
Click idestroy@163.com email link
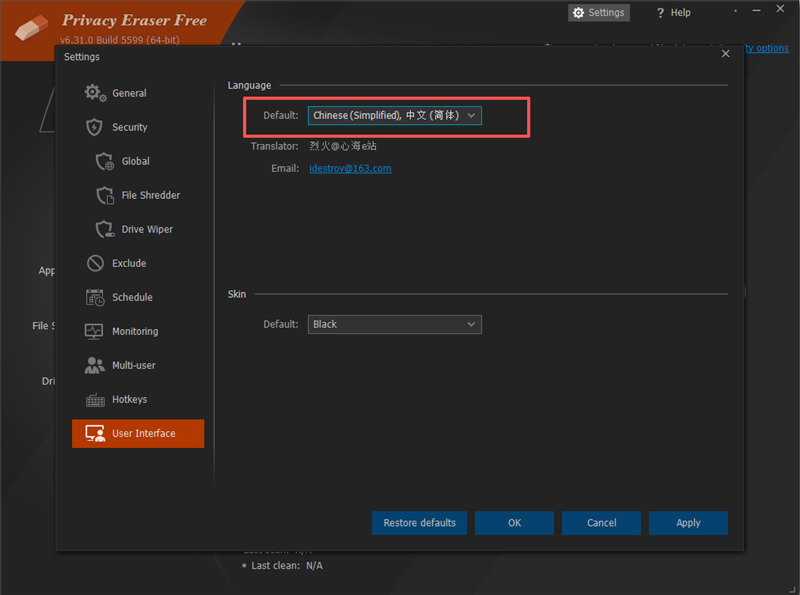(350, 168)
